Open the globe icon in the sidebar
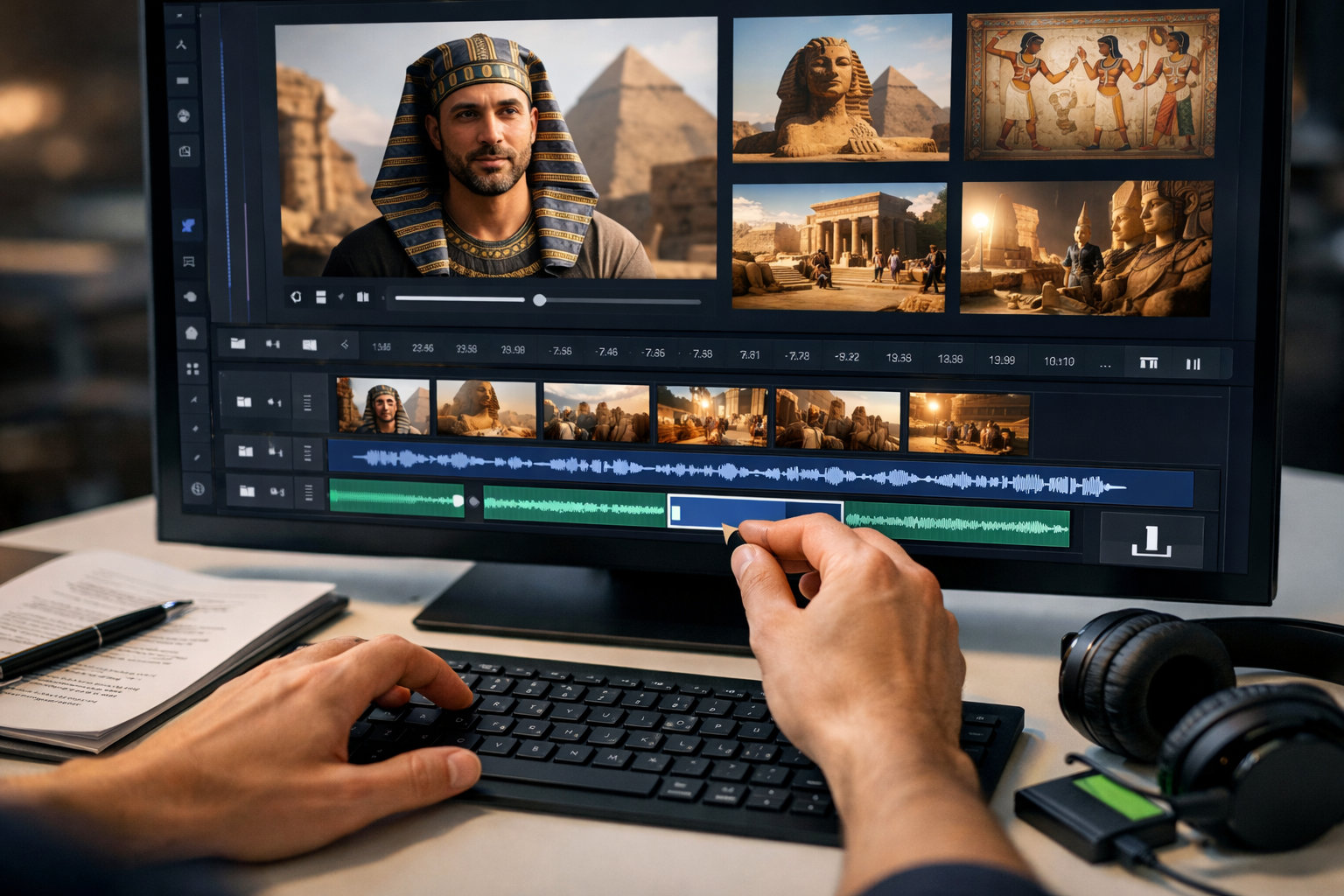 198,489
